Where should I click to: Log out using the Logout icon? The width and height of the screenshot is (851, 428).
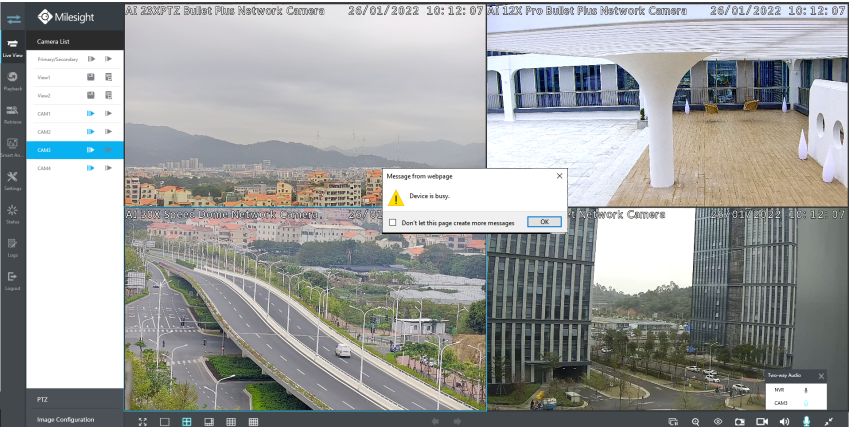[12, 280]
